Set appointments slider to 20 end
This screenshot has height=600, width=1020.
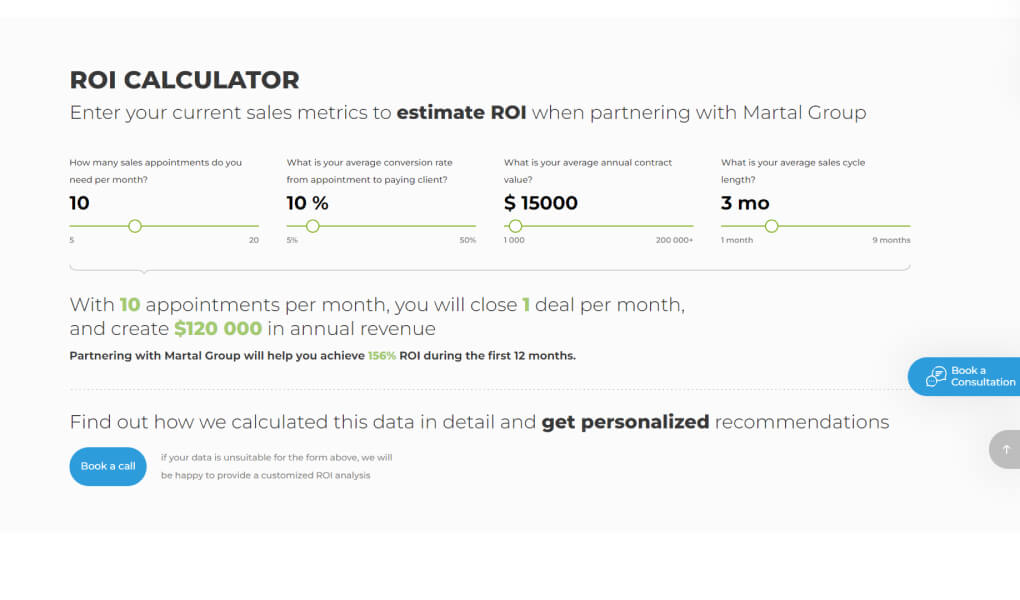(258, 226)
